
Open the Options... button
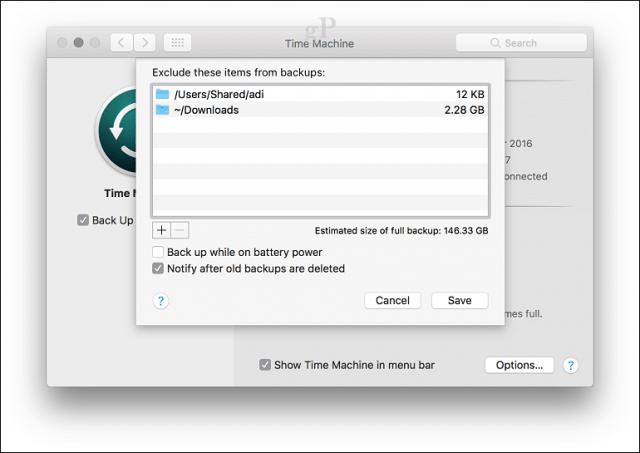coord(519,365)
